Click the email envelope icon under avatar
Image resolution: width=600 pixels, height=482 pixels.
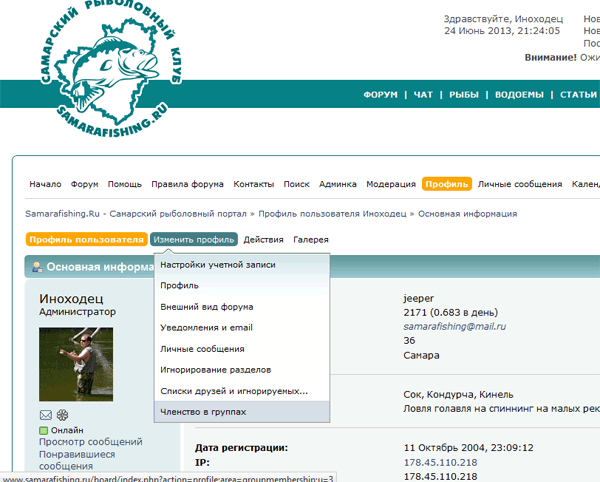(x=46, y=415)
